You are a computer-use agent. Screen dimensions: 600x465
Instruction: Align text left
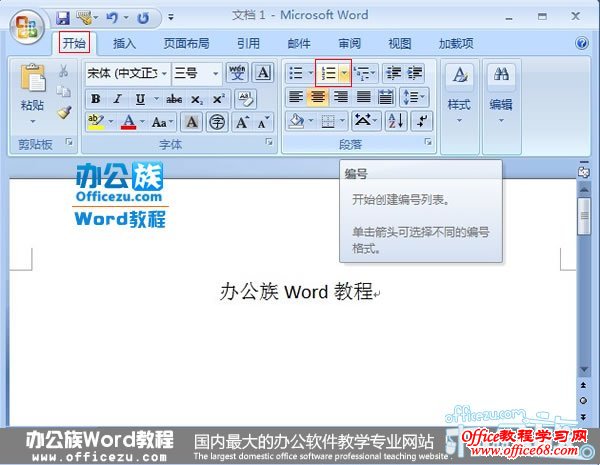pyautogui.click(x=295, y=97)
